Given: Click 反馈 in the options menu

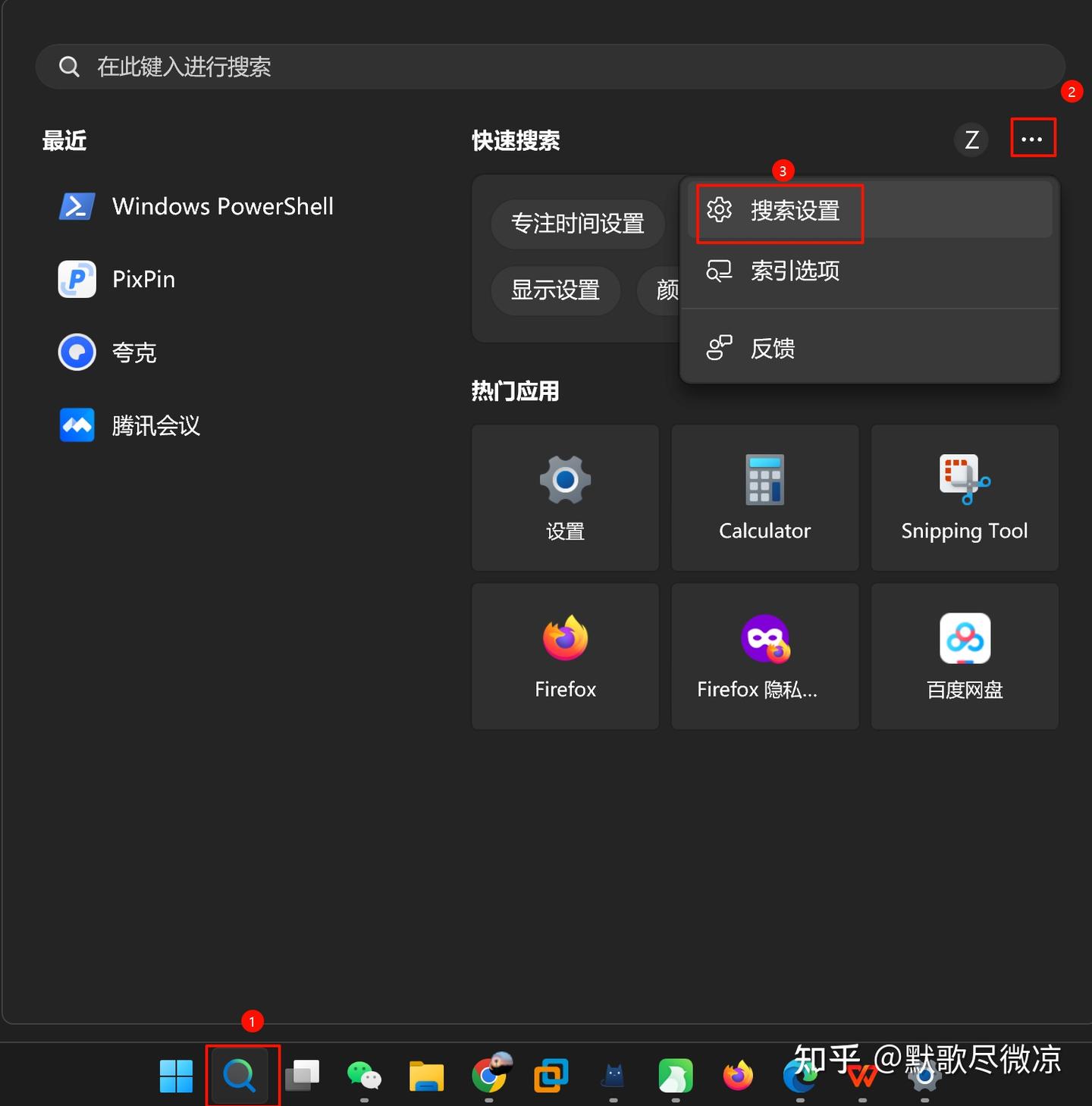Looking at the screenshot, I should [x=772, y=349].
